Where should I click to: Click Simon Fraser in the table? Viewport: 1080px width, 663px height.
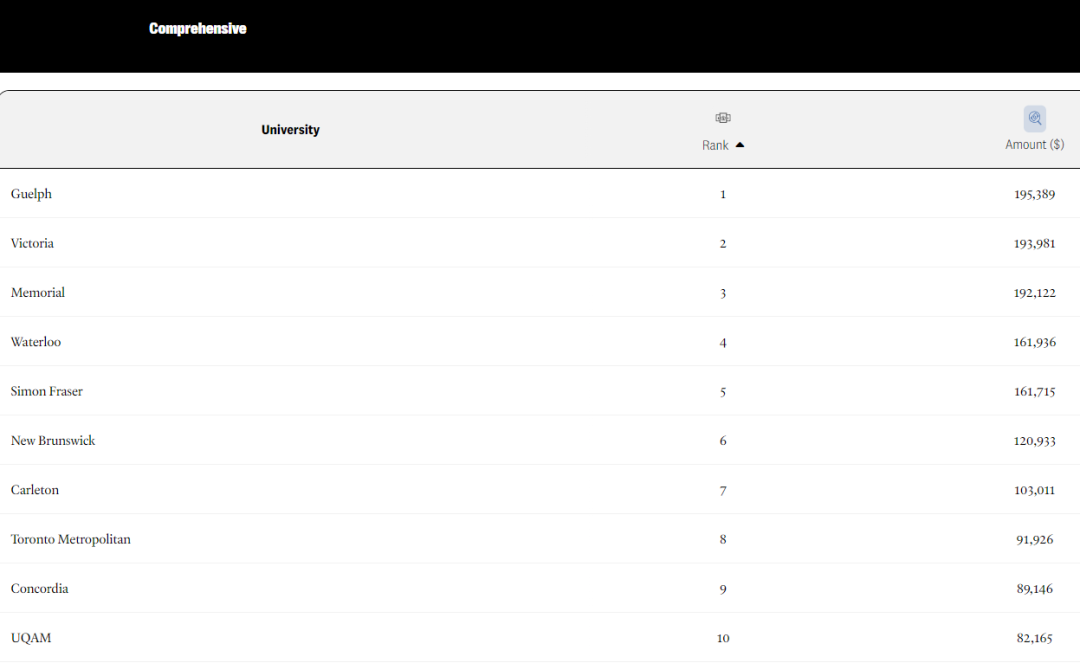pyautogui.click(x=47, y=391)
